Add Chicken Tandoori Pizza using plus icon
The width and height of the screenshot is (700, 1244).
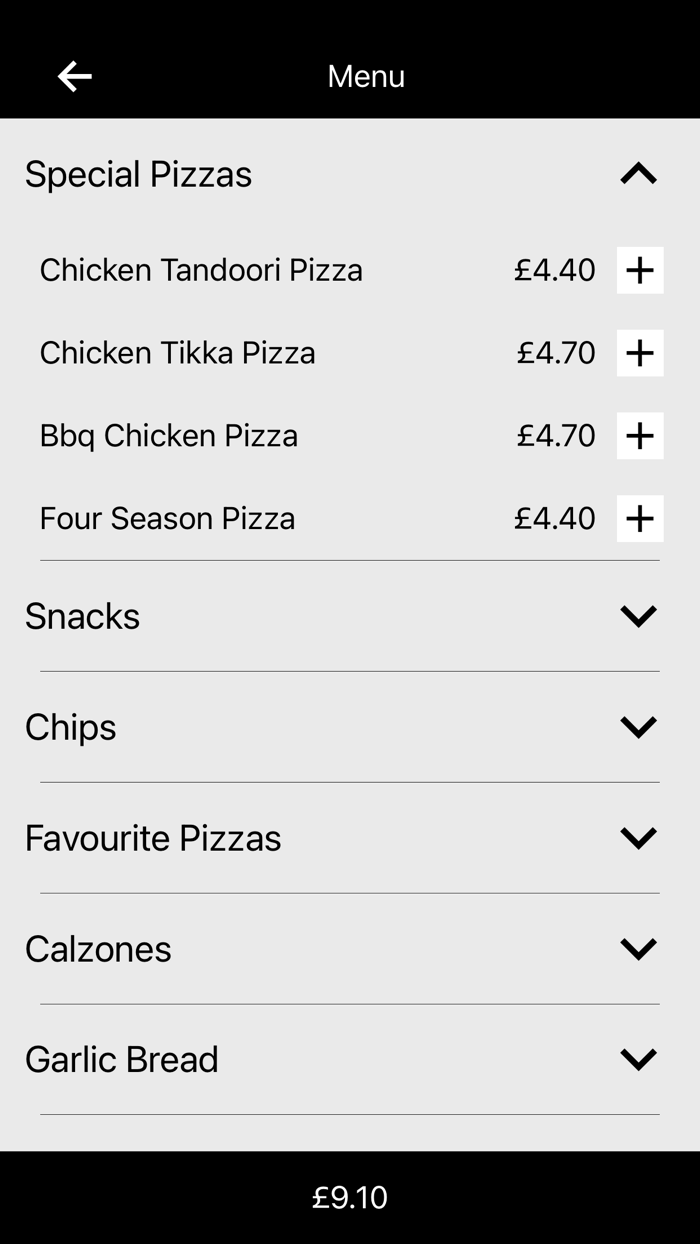pyautogui.click(x=639, y=269)
